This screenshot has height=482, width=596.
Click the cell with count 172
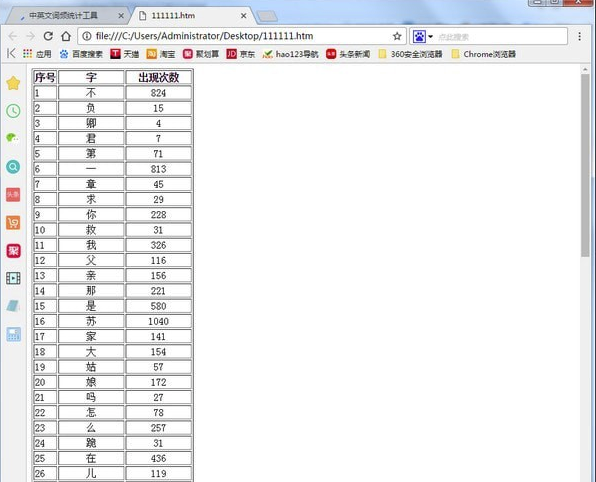159,382
